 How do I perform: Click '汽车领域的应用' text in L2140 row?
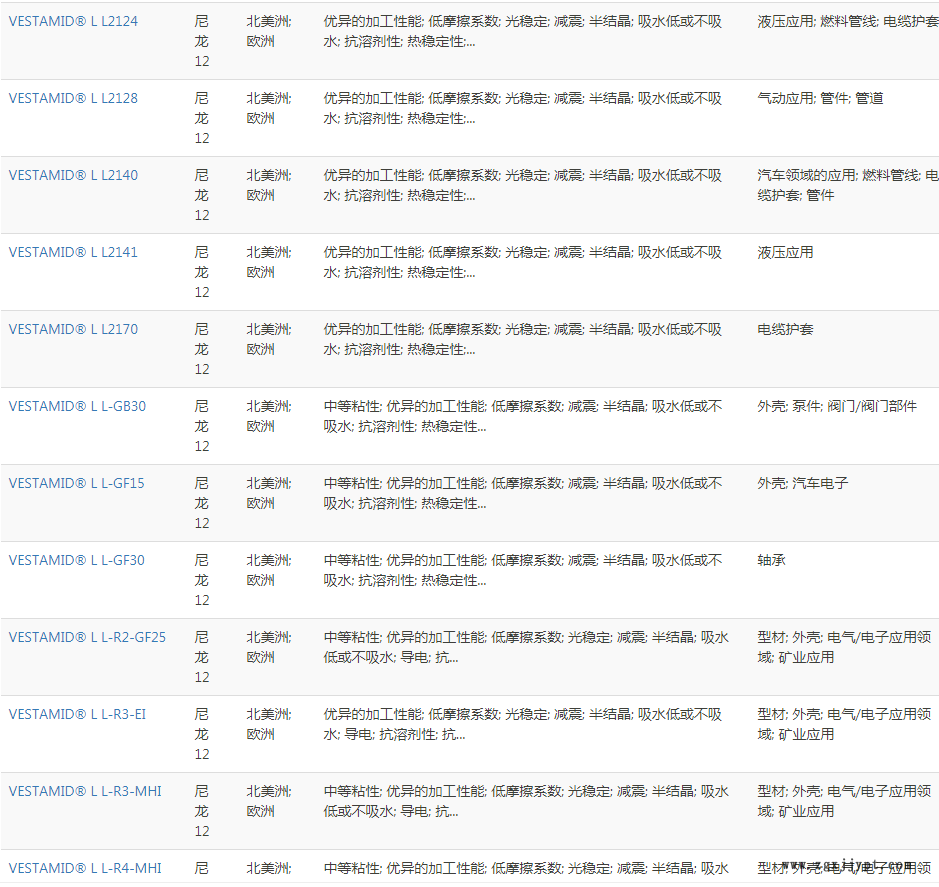coord(807,175)
